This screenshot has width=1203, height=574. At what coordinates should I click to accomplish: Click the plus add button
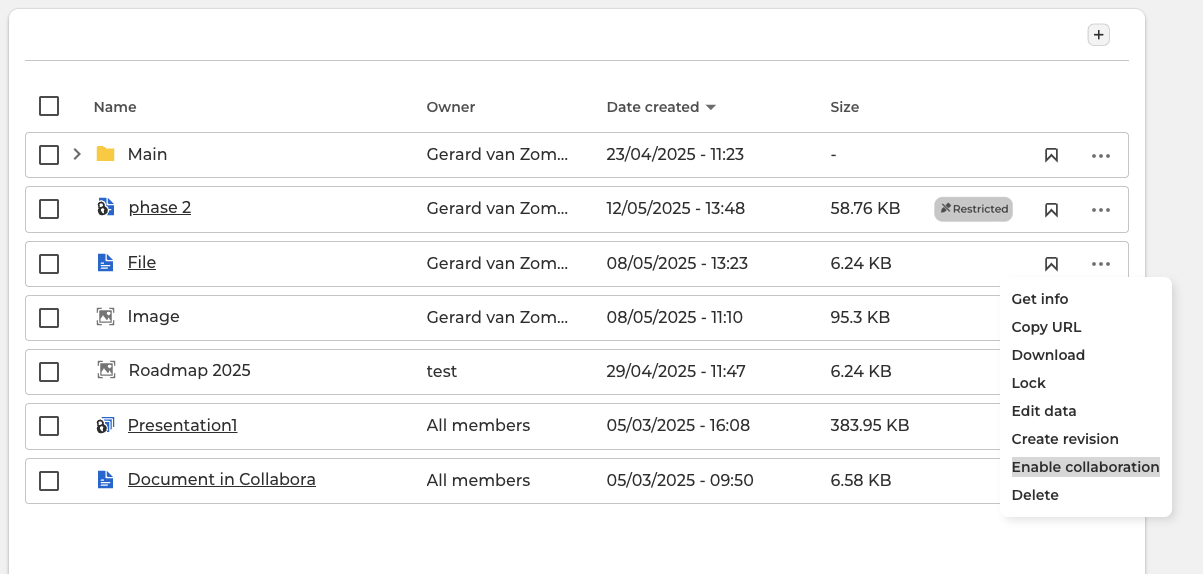tap(1098, 35)
